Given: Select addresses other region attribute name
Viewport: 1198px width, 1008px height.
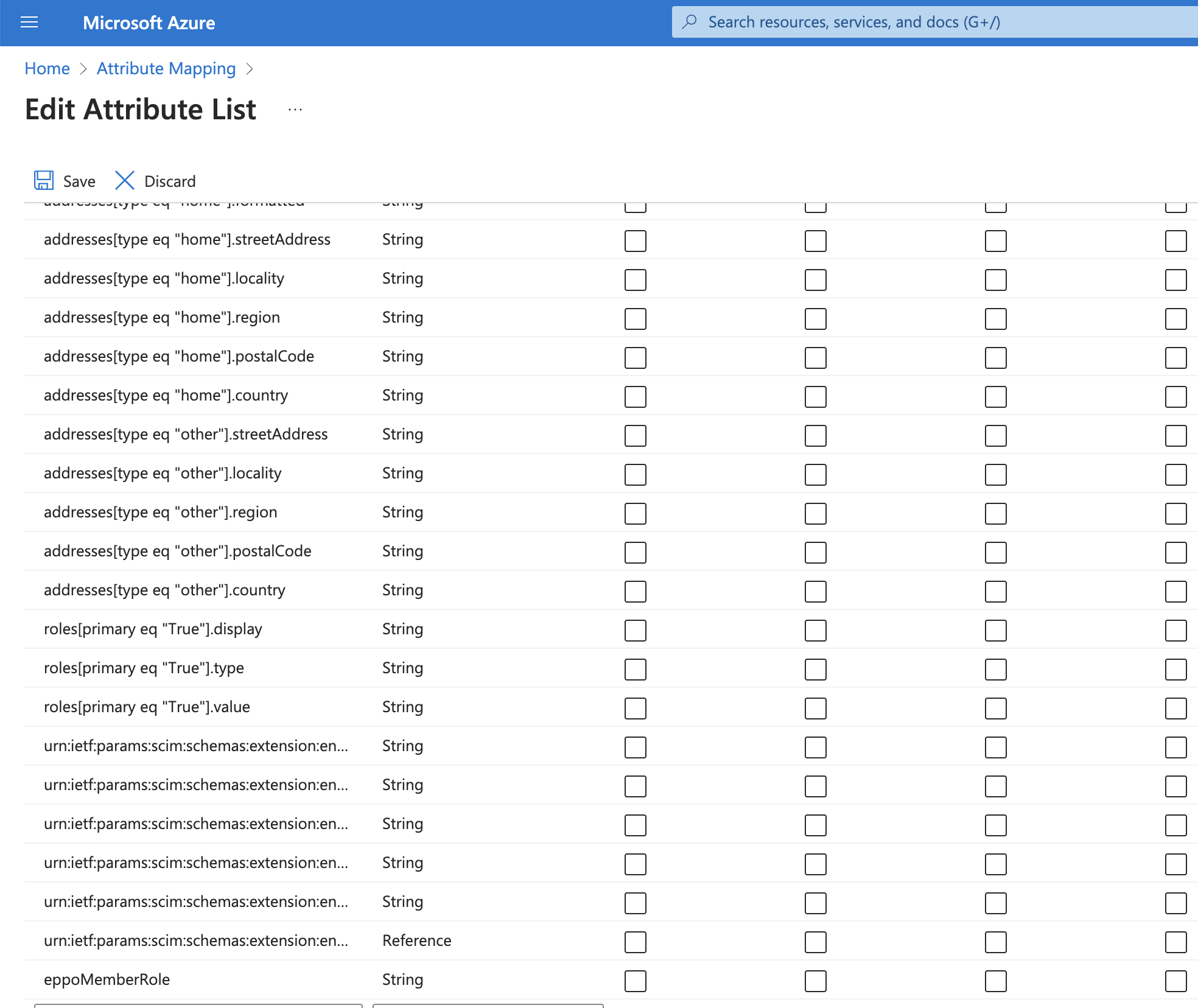Looking at the screenshot, I should 161,512.
